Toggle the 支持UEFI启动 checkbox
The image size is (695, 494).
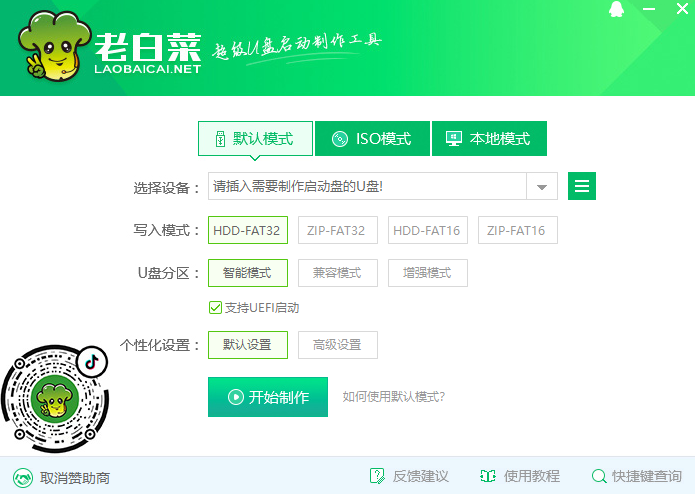[215, 307]
